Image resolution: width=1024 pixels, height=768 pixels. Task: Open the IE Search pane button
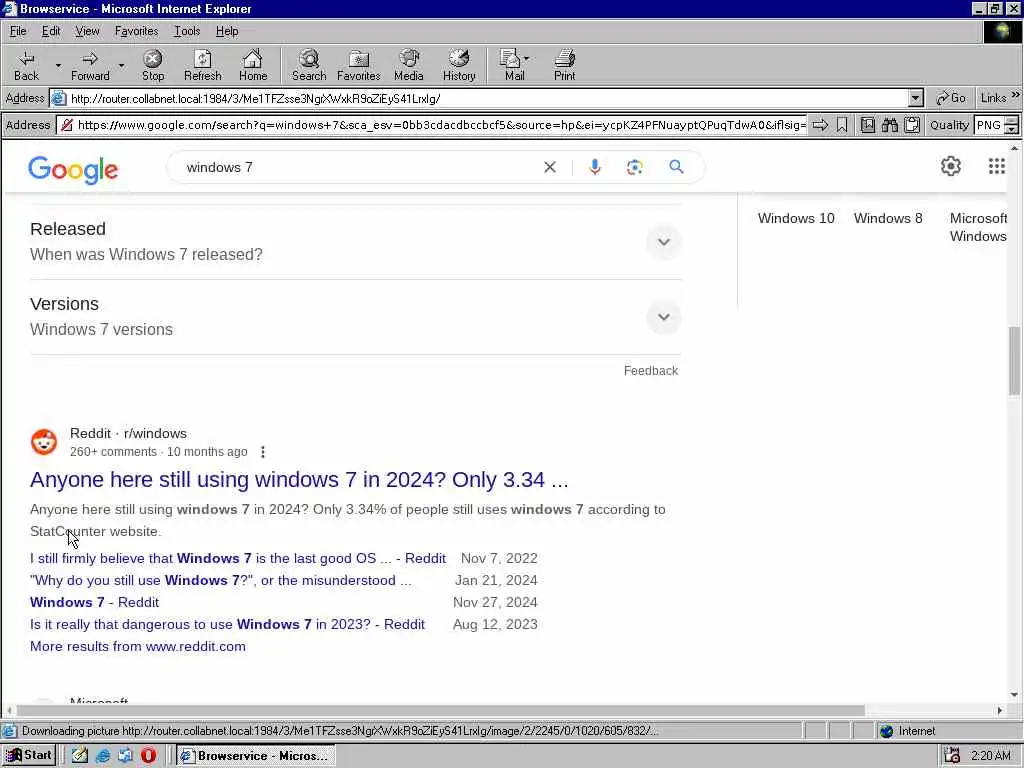[x=309, y=65]
